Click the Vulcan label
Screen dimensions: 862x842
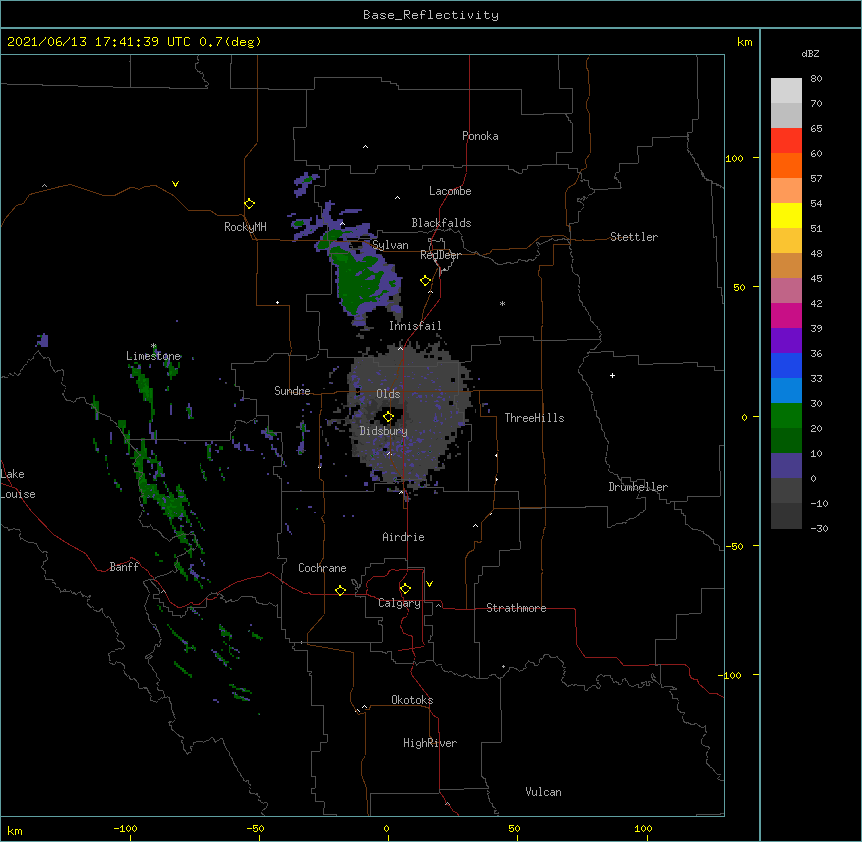tap(543, 792)
